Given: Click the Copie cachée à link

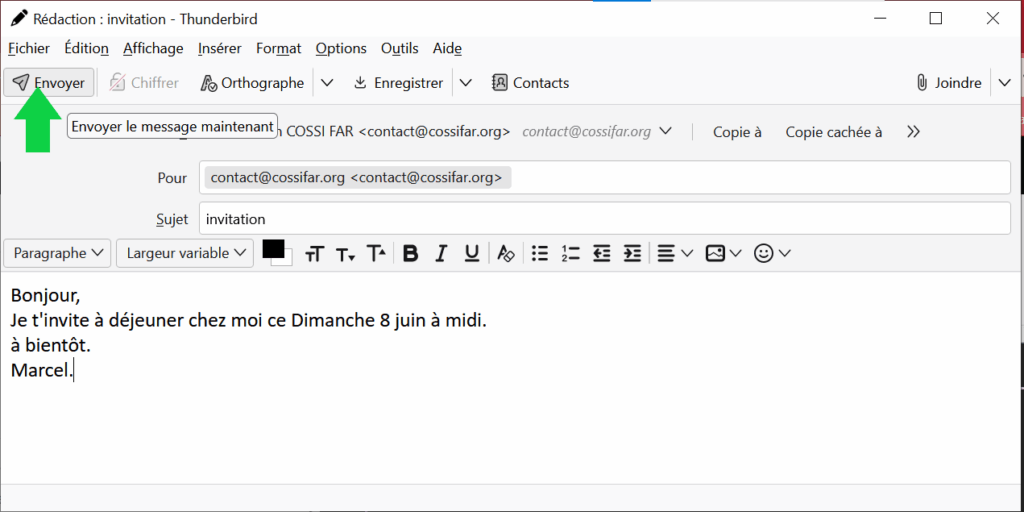Looking at the screenshot, I should [x=833, y=132].
